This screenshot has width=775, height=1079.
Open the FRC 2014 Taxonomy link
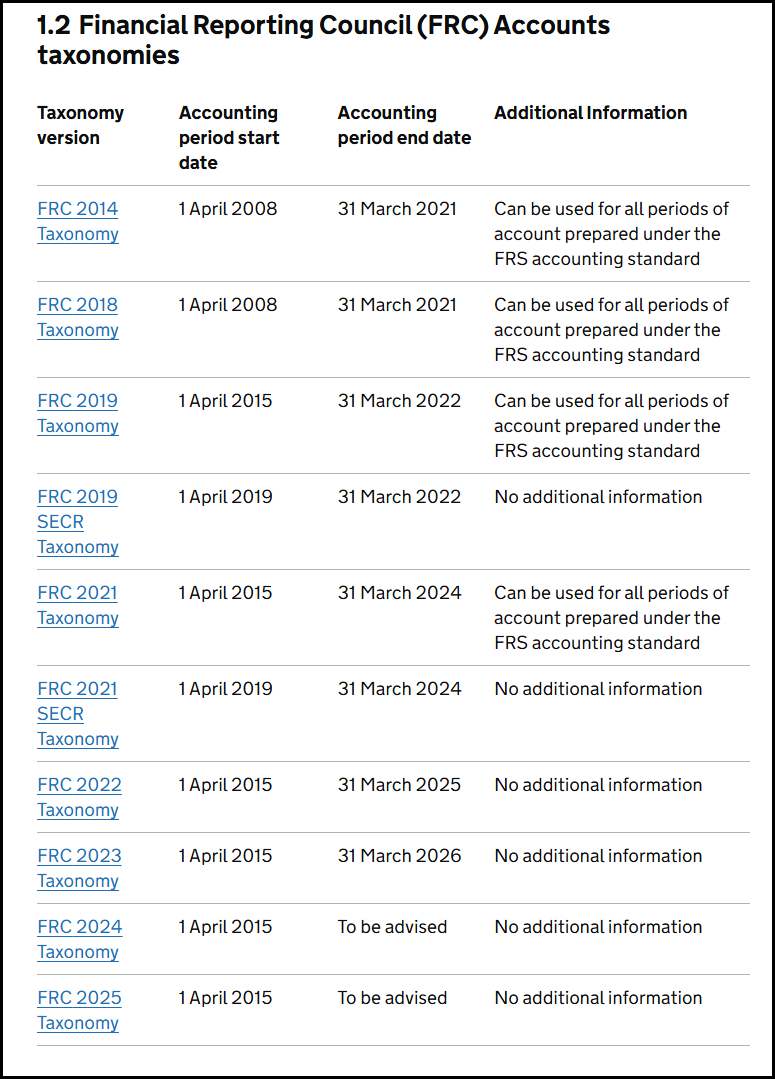(78, 221)
